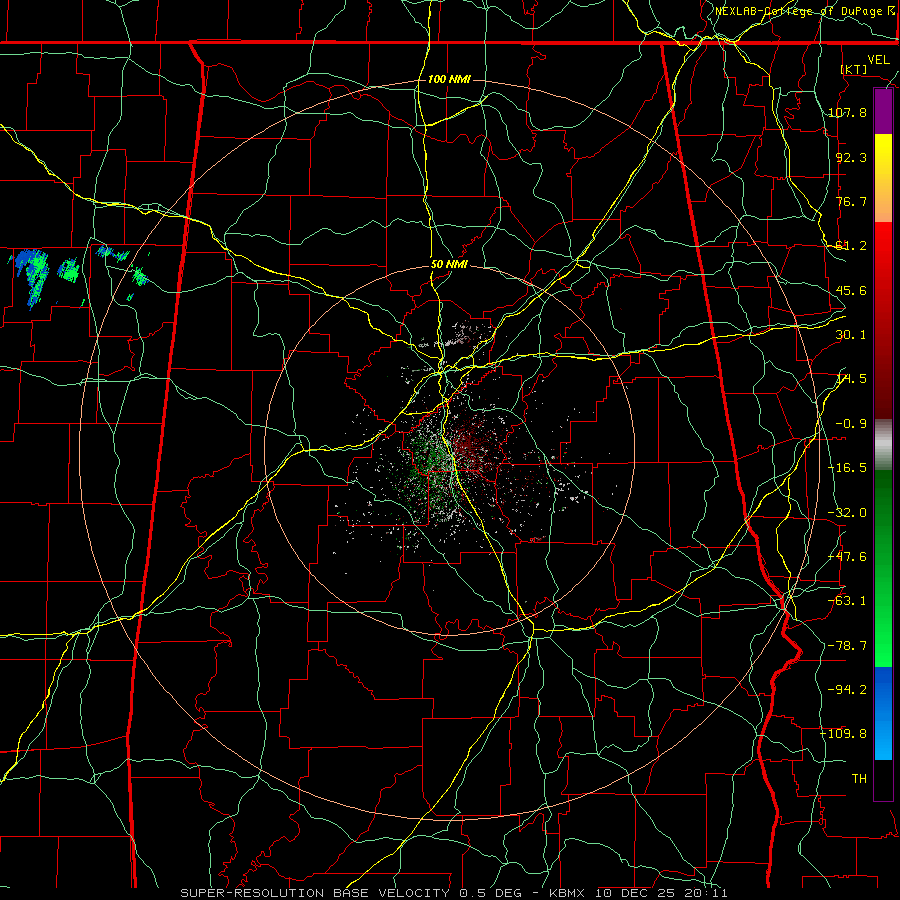Click the -94.2 velocity scale value

pos(848,690)
